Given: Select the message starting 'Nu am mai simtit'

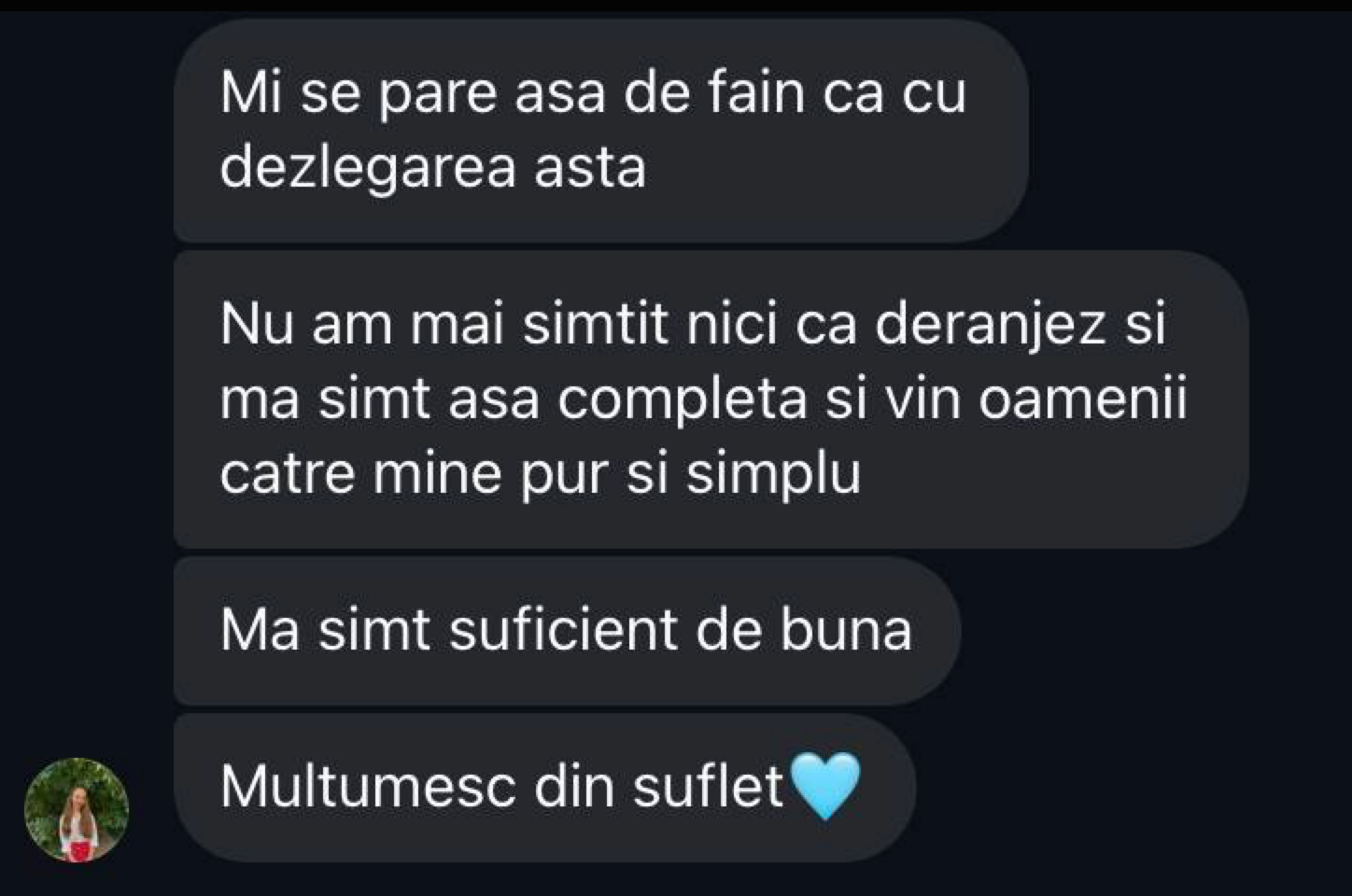Looking at the screenshot, I should point(711,399).
